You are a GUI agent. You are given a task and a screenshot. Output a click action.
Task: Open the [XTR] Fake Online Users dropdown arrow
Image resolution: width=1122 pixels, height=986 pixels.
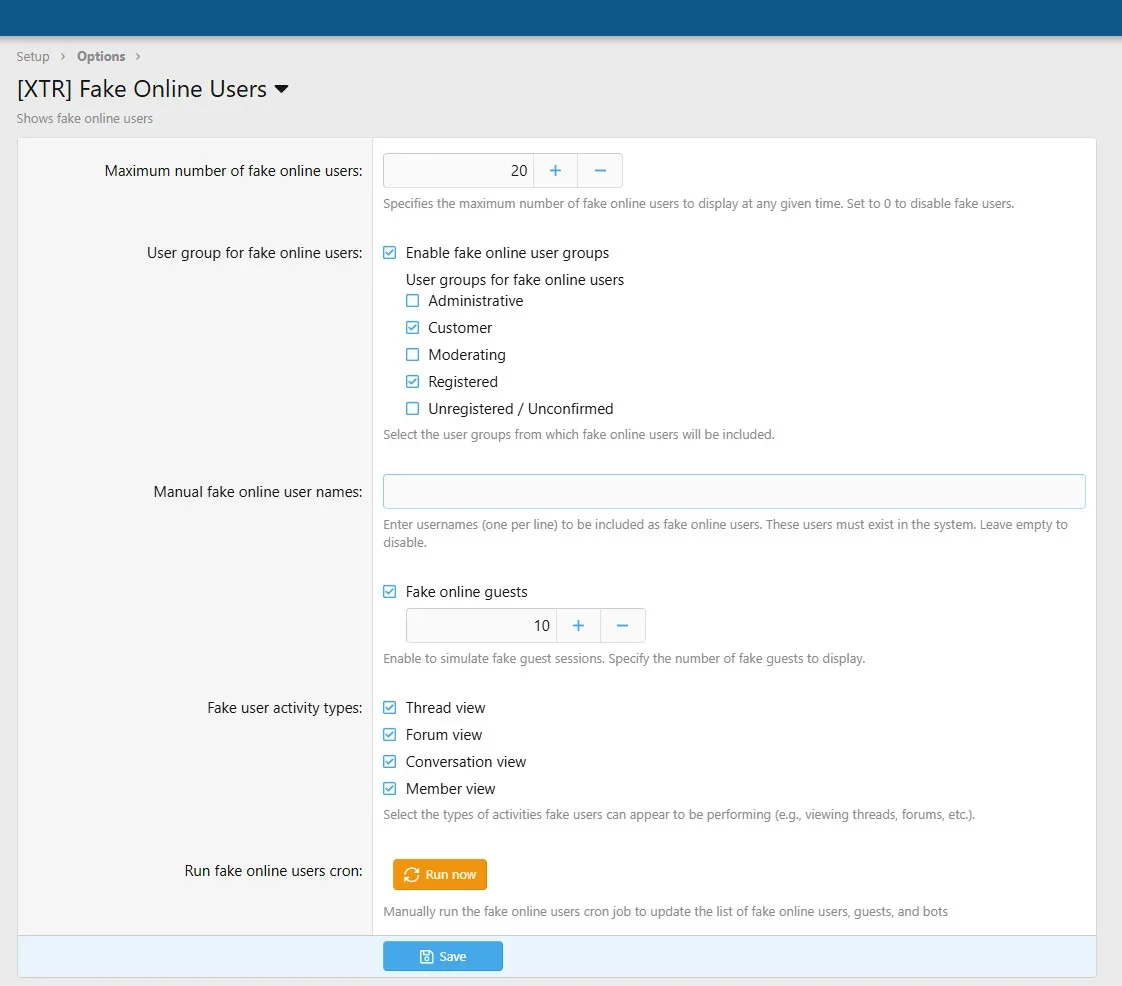tap(281, 89)
